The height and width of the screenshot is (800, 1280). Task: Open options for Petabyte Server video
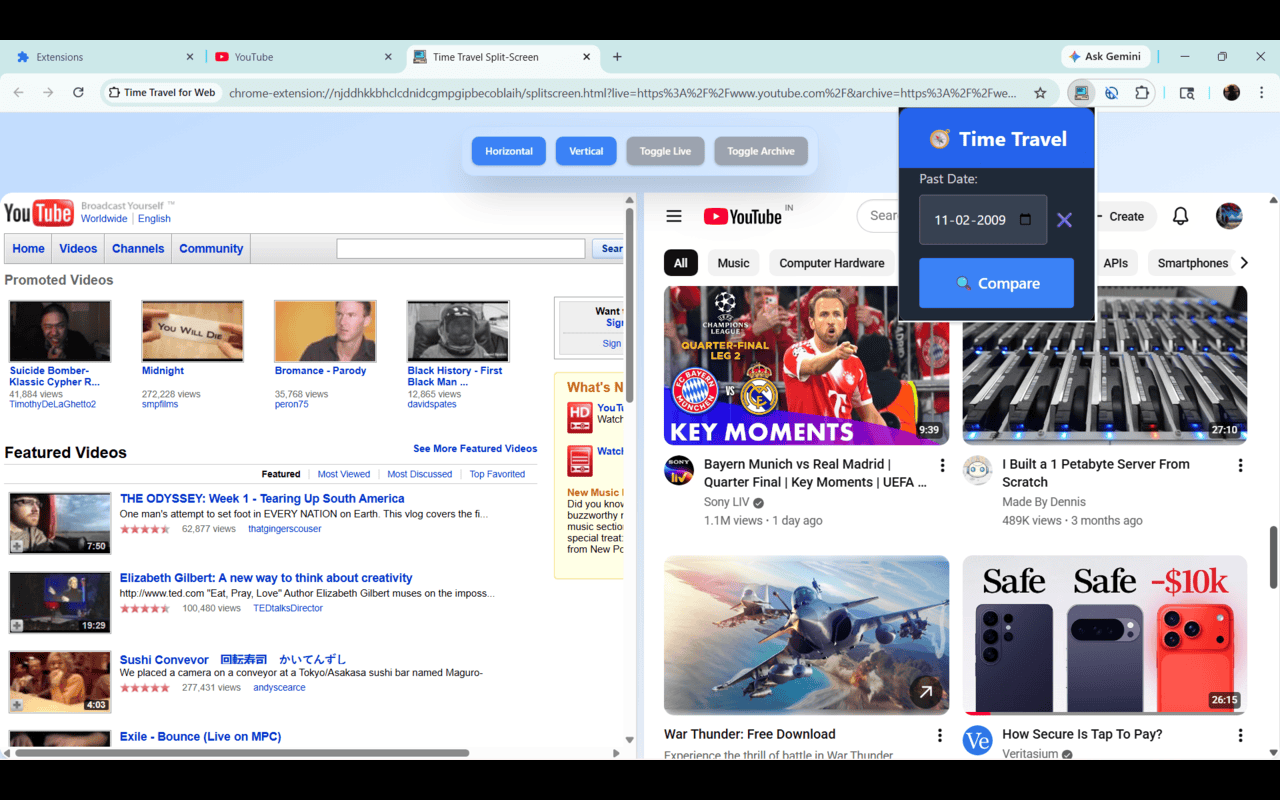click(1240, 465)
